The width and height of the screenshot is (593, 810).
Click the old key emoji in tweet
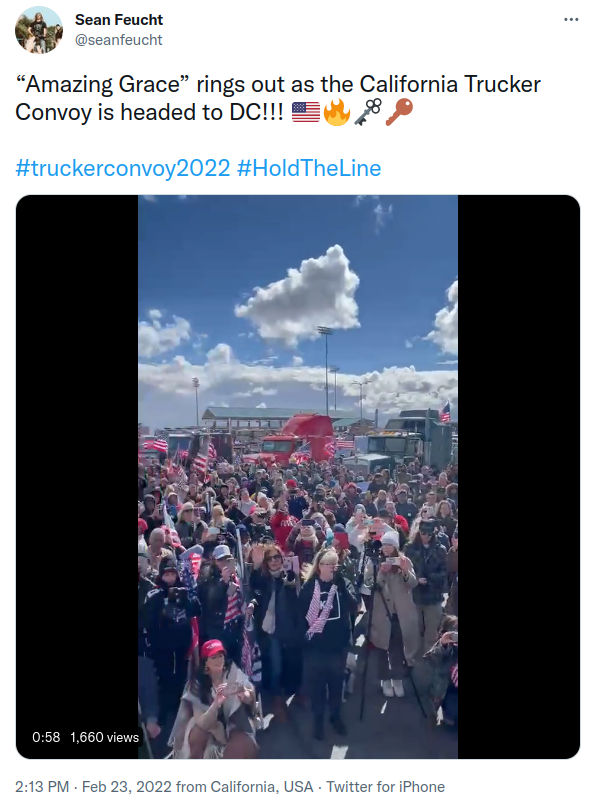(x=368, y=112)
